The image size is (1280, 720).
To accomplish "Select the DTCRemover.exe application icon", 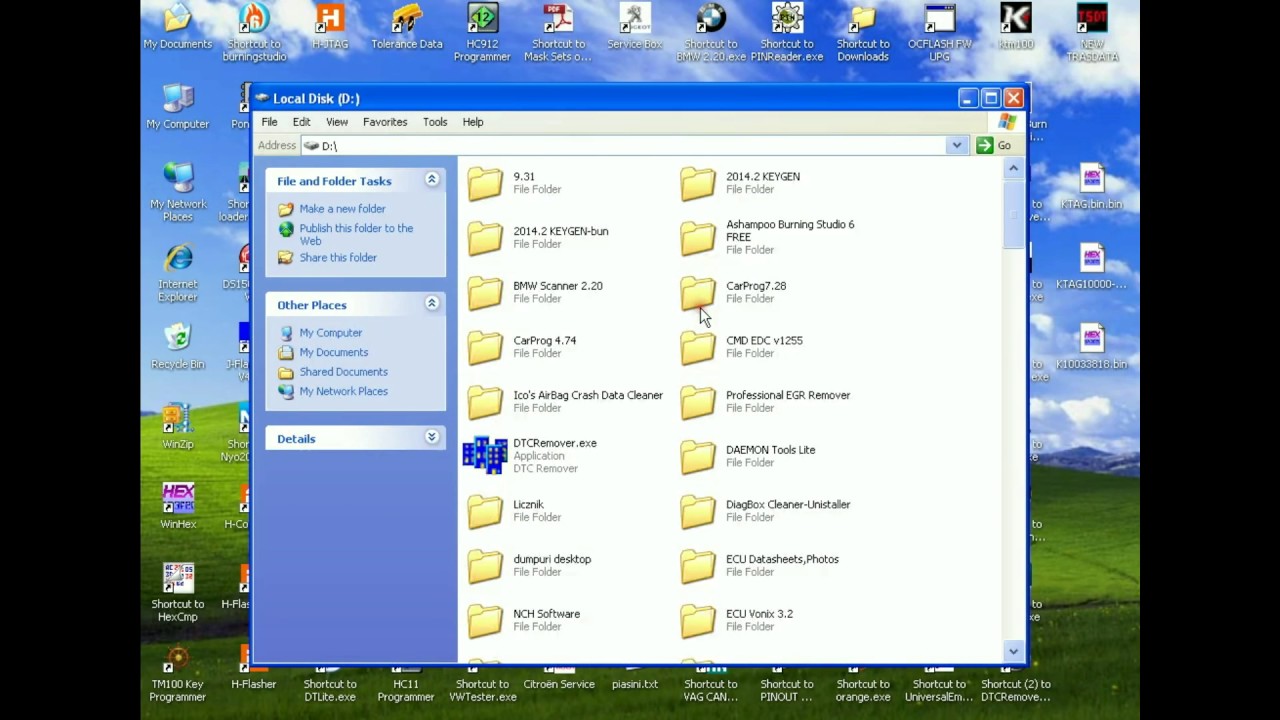I will tap(485, 455).
